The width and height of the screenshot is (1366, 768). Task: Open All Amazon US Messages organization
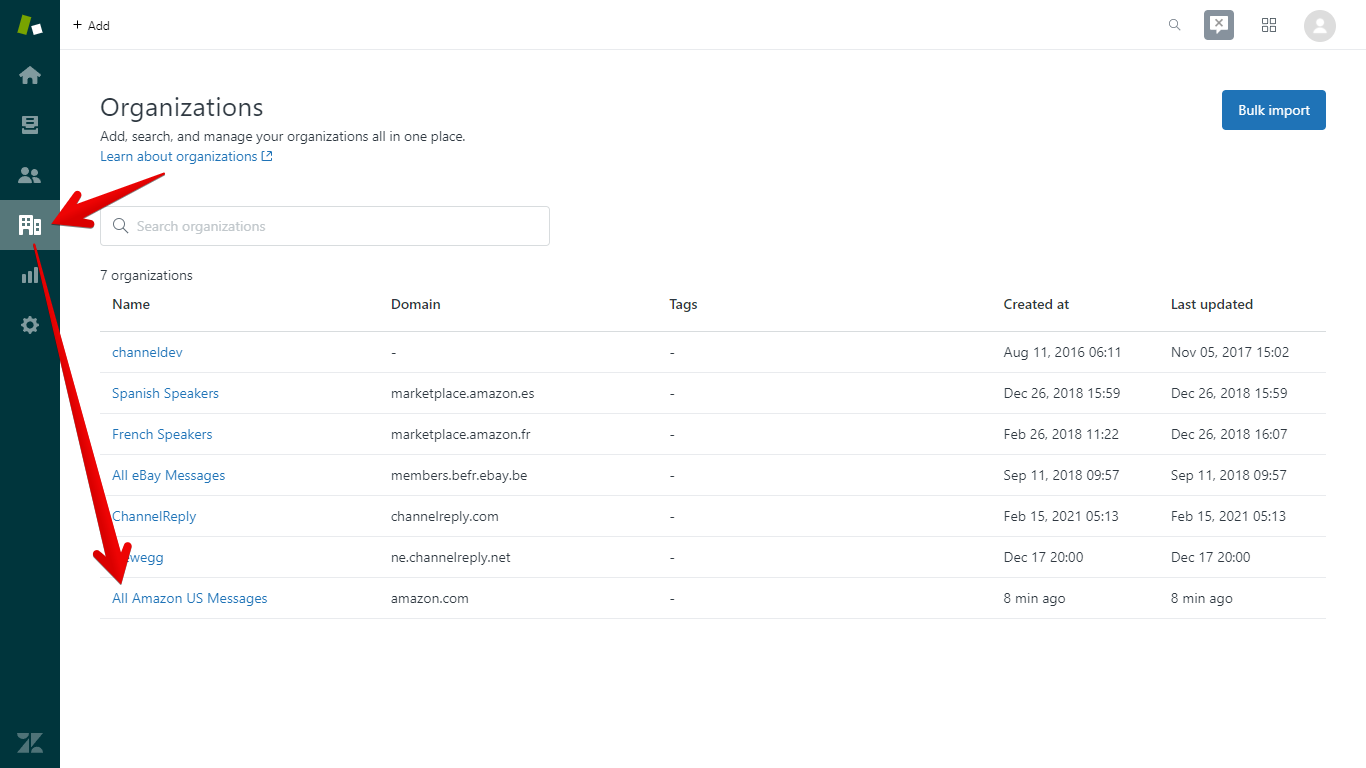coord(190,598)
